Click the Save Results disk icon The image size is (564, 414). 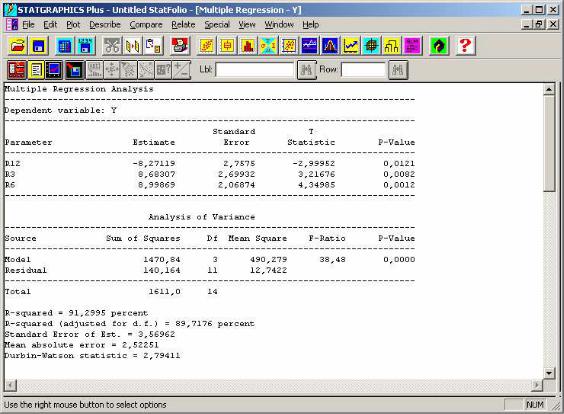tap(74, 70)
